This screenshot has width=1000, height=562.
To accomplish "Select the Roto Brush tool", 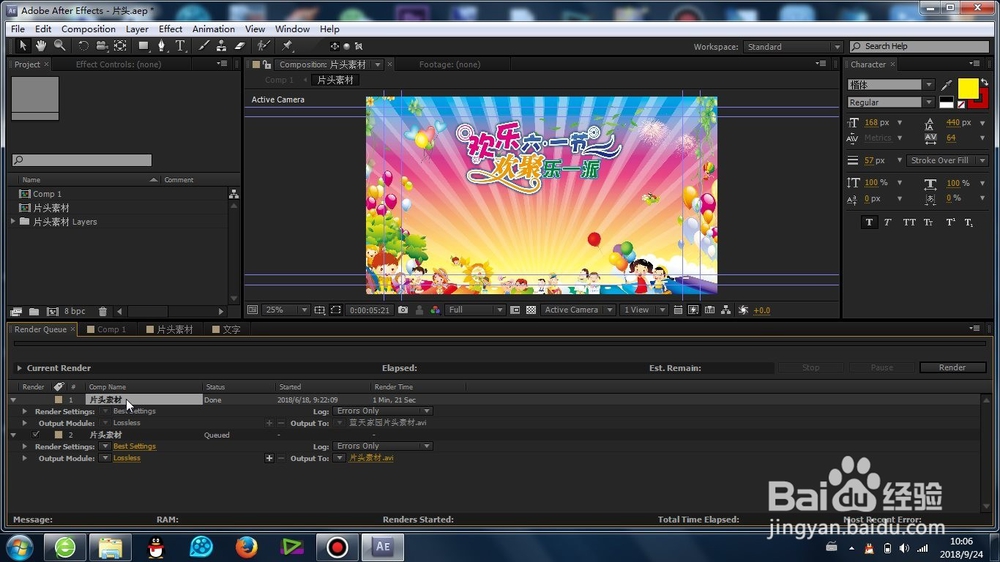I will point(263,46).
